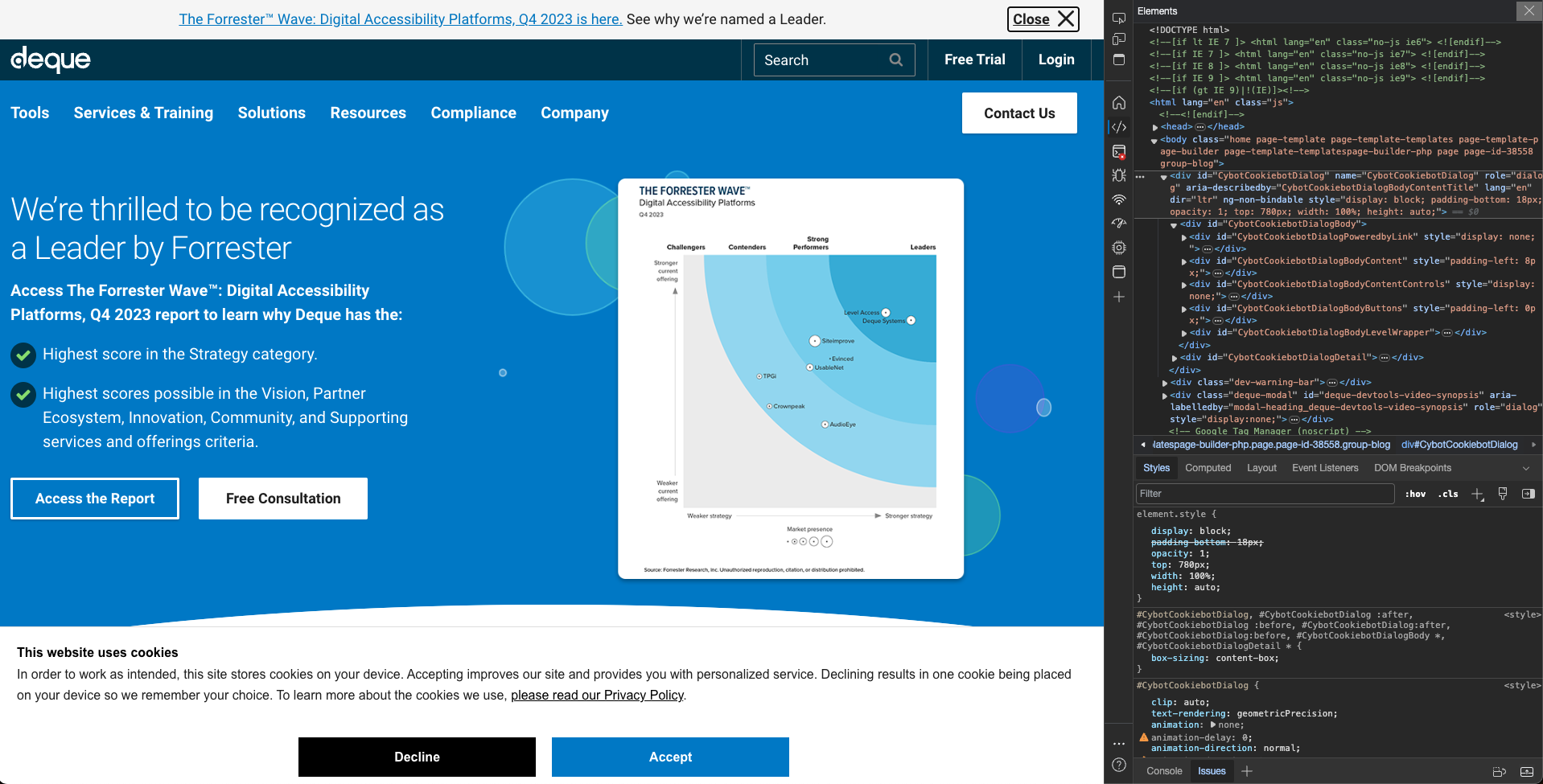Viewport: 1543px width, 784px height.
Task: Expand the animation property triangle
Action: coord(1213,724)
